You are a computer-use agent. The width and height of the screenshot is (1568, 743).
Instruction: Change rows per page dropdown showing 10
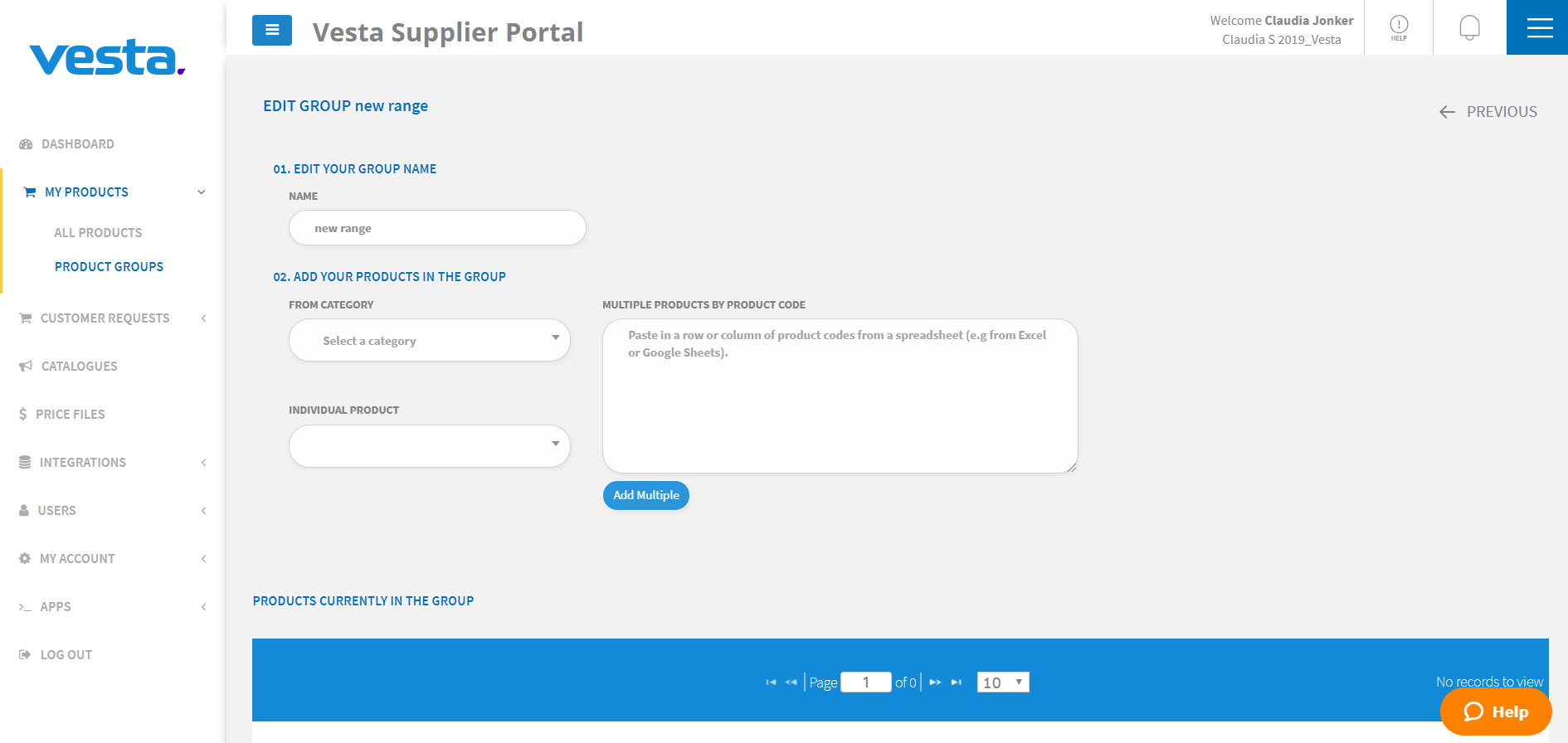point(1003,682)
